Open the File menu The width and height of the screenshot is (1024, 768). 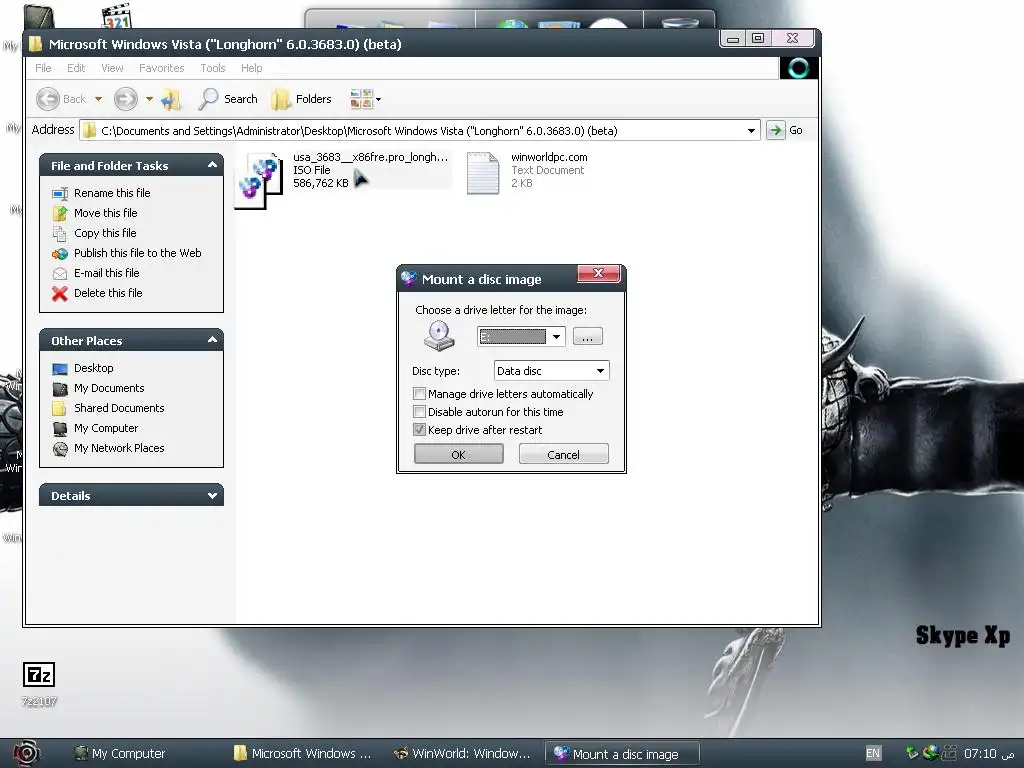[x=43, y=68]
